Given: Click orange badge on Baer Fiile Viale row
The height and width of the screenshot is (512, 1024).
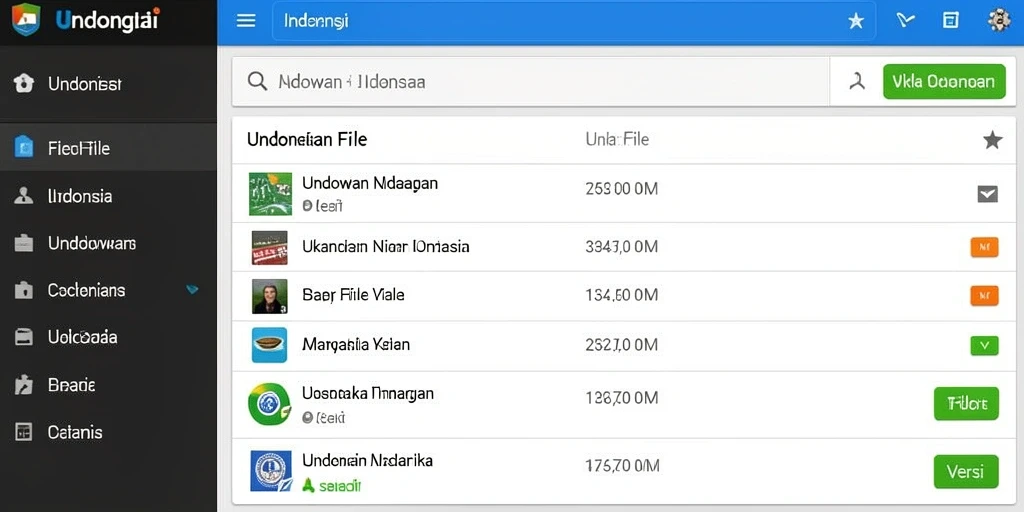Looking at the screenshot, I should (x=985, y=296).
